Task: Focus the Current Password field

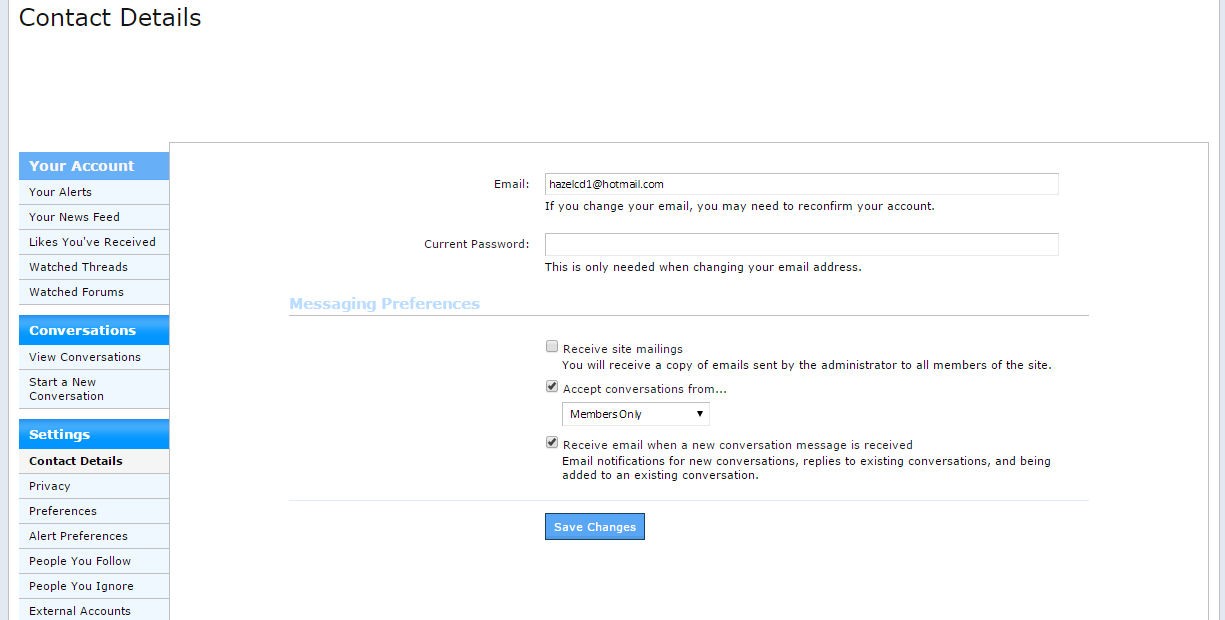Action: [801, 244]
